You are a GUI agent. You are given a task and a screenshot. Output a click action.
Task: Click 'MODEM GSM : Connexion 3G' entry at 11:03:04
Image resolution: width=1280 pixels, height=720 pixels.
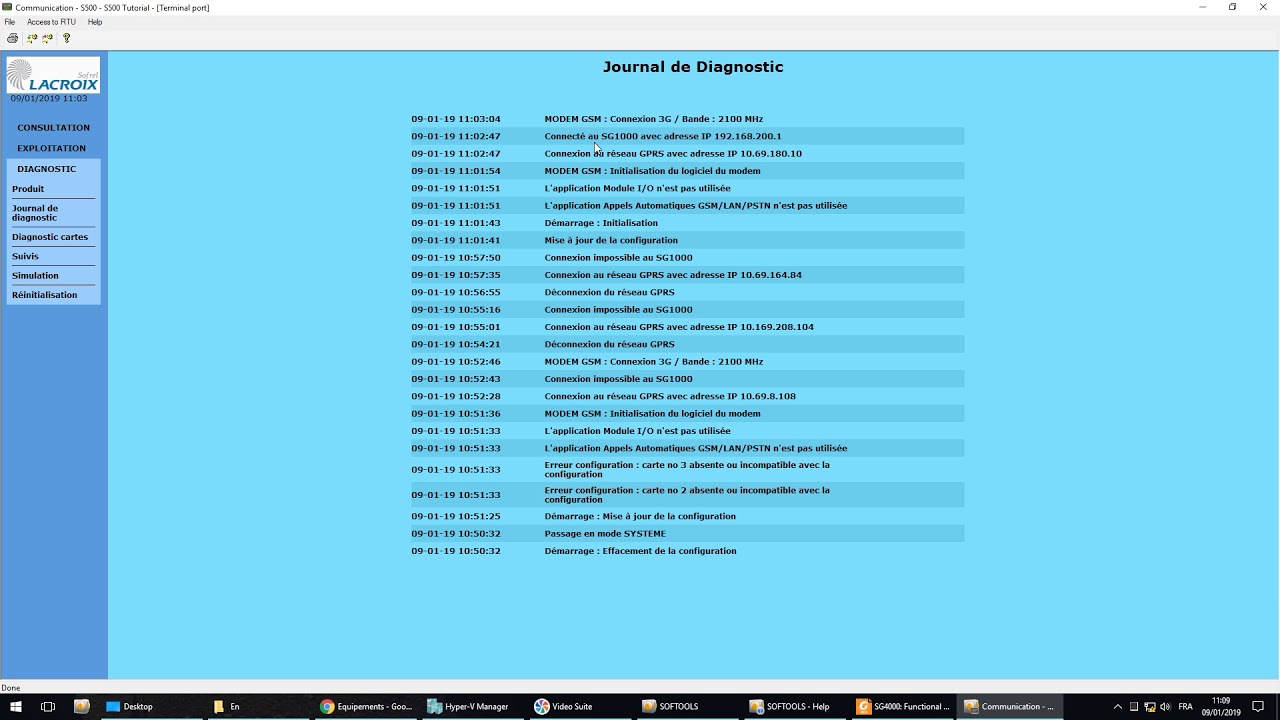pyautogui.click(x=653, y=119)
